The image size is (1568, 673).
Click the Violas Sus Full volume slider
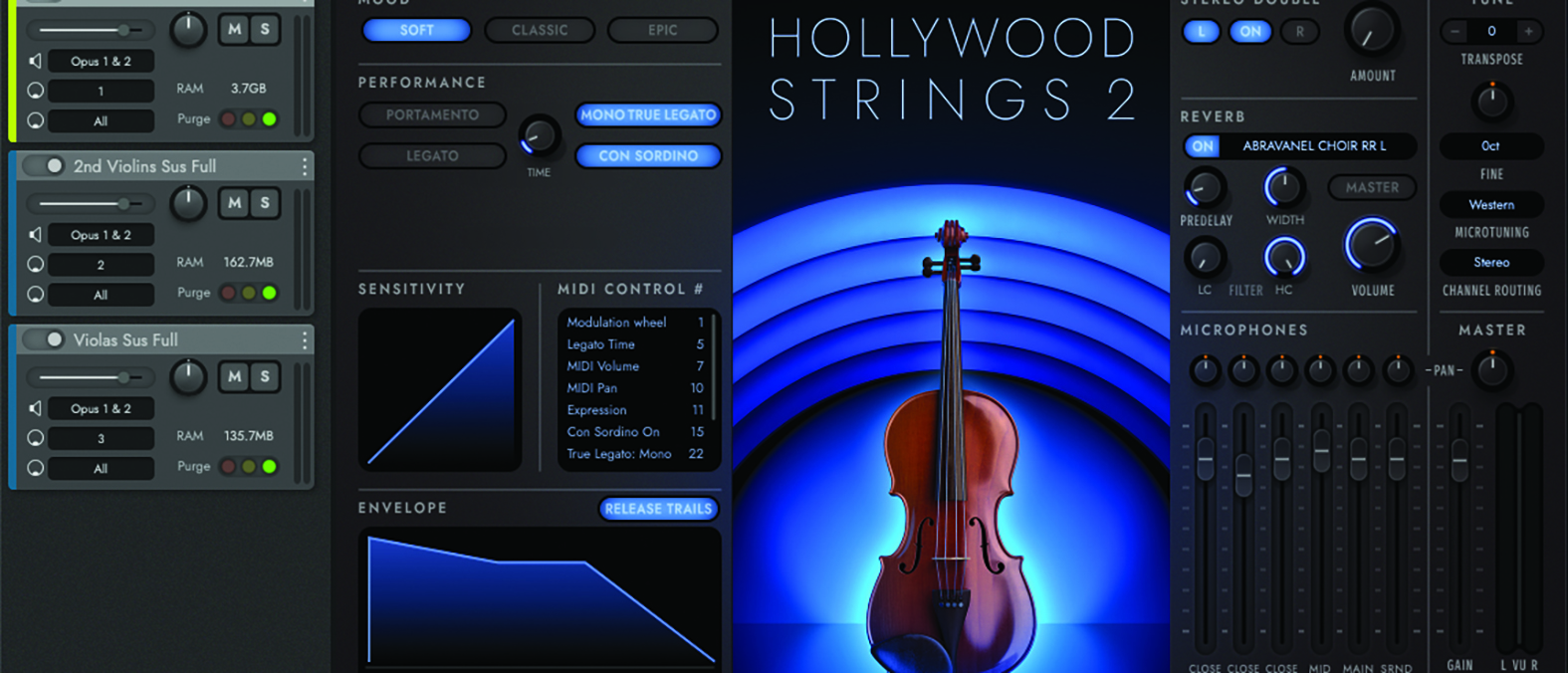(91, 377)
